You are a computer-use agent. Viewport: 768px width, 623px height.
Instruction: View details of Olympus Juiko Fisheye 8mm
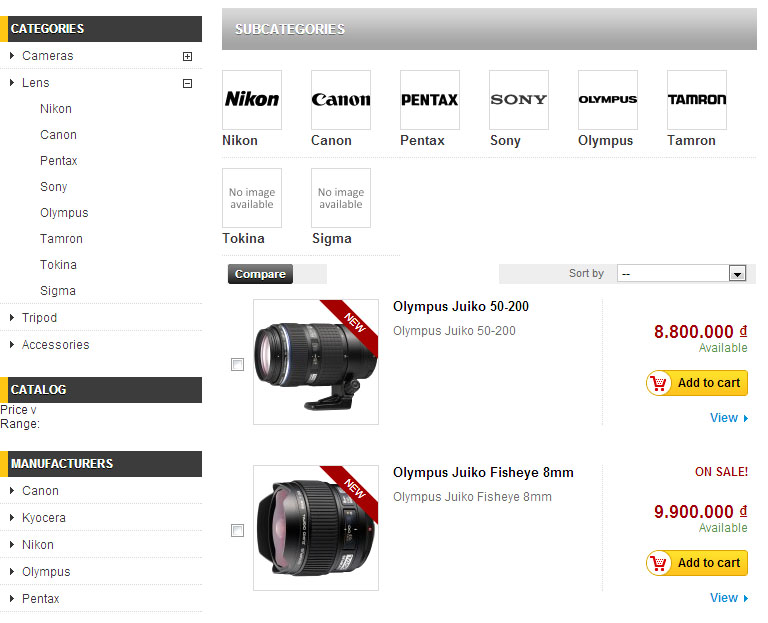point(724,598)
